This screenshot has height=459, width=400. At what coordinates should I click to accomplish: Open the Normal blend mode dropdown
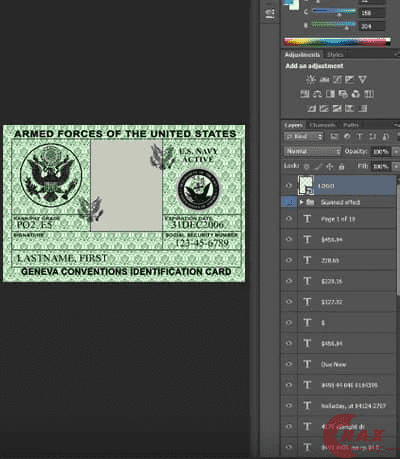[313, 151]
